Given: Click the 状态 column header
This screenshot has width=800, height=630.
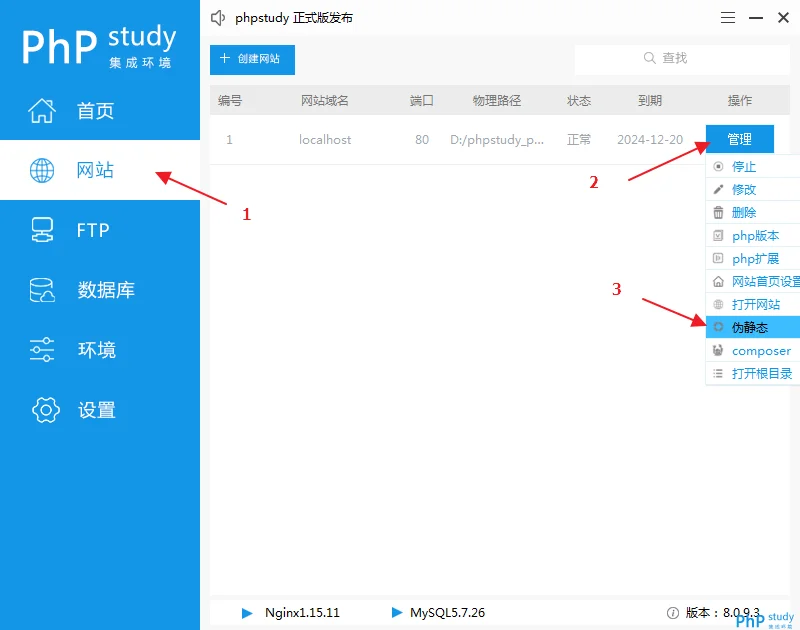Looking at the screenshot, I should 579,100.
